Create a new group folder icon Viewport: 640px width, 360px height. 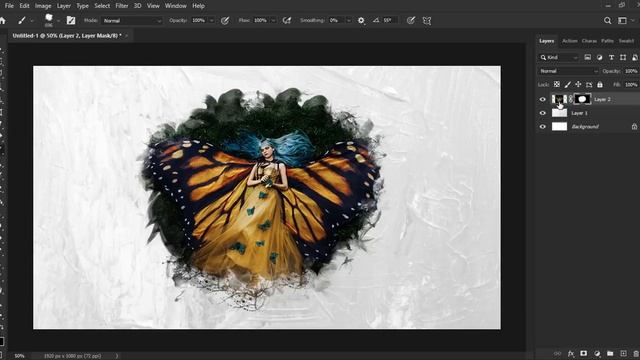[610, 353]
